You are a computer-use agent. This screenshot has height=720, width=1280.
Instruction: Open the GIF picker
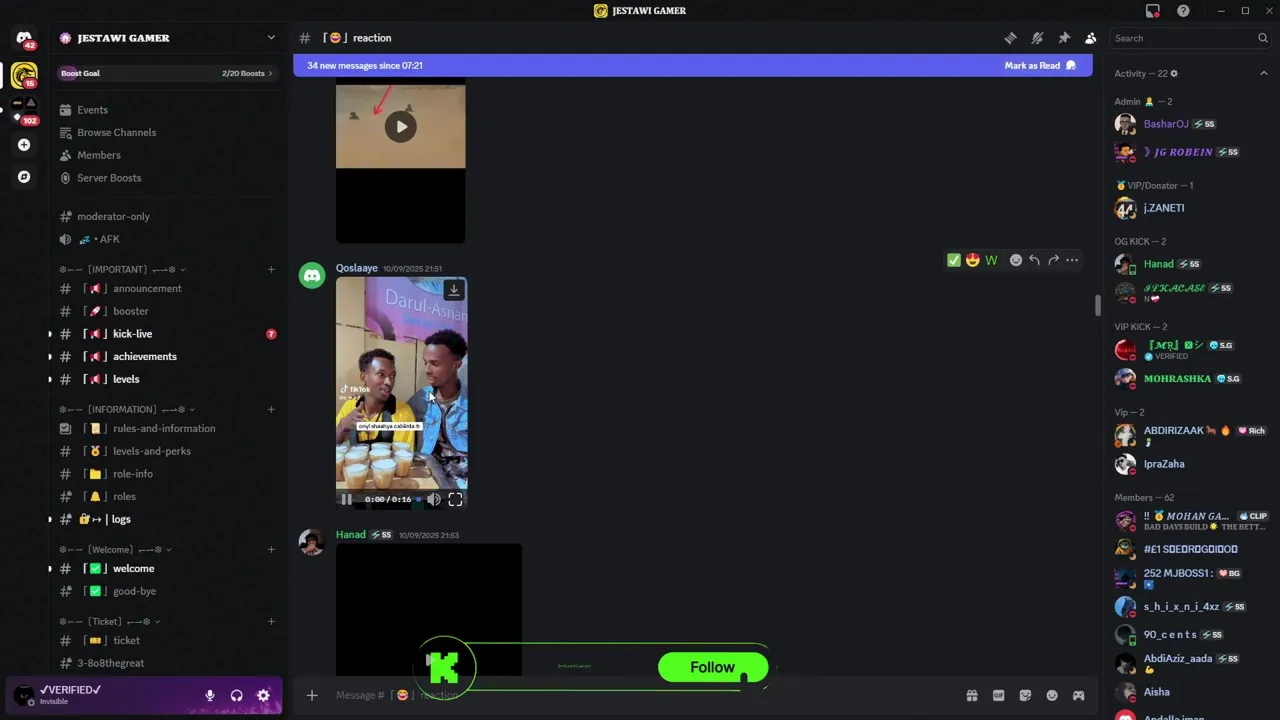(998, 695)
